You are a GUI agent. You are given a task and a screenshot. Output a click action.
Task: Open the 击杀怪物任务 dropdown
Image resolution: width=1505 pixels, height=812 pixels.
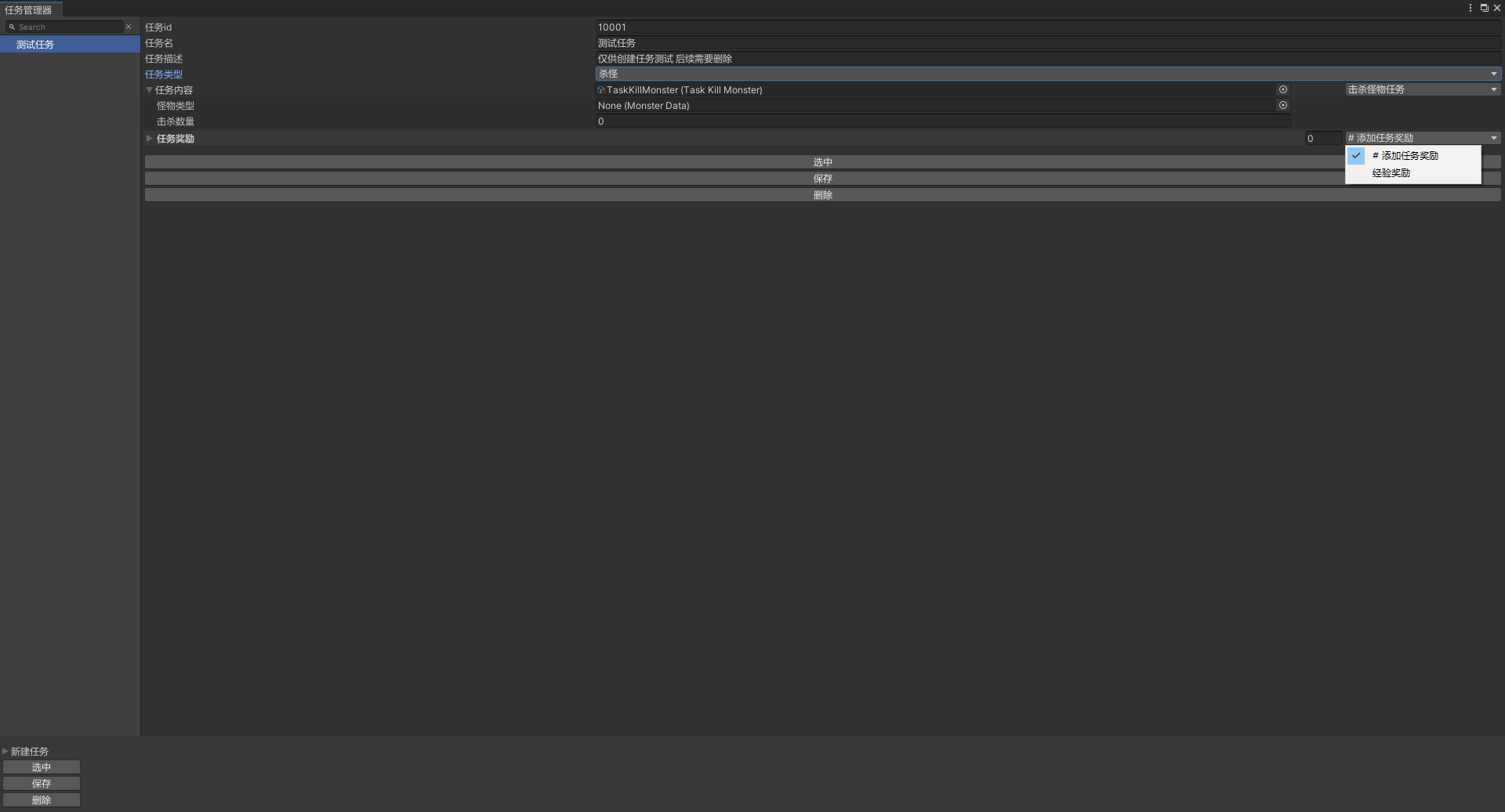tap(1423, 89)
